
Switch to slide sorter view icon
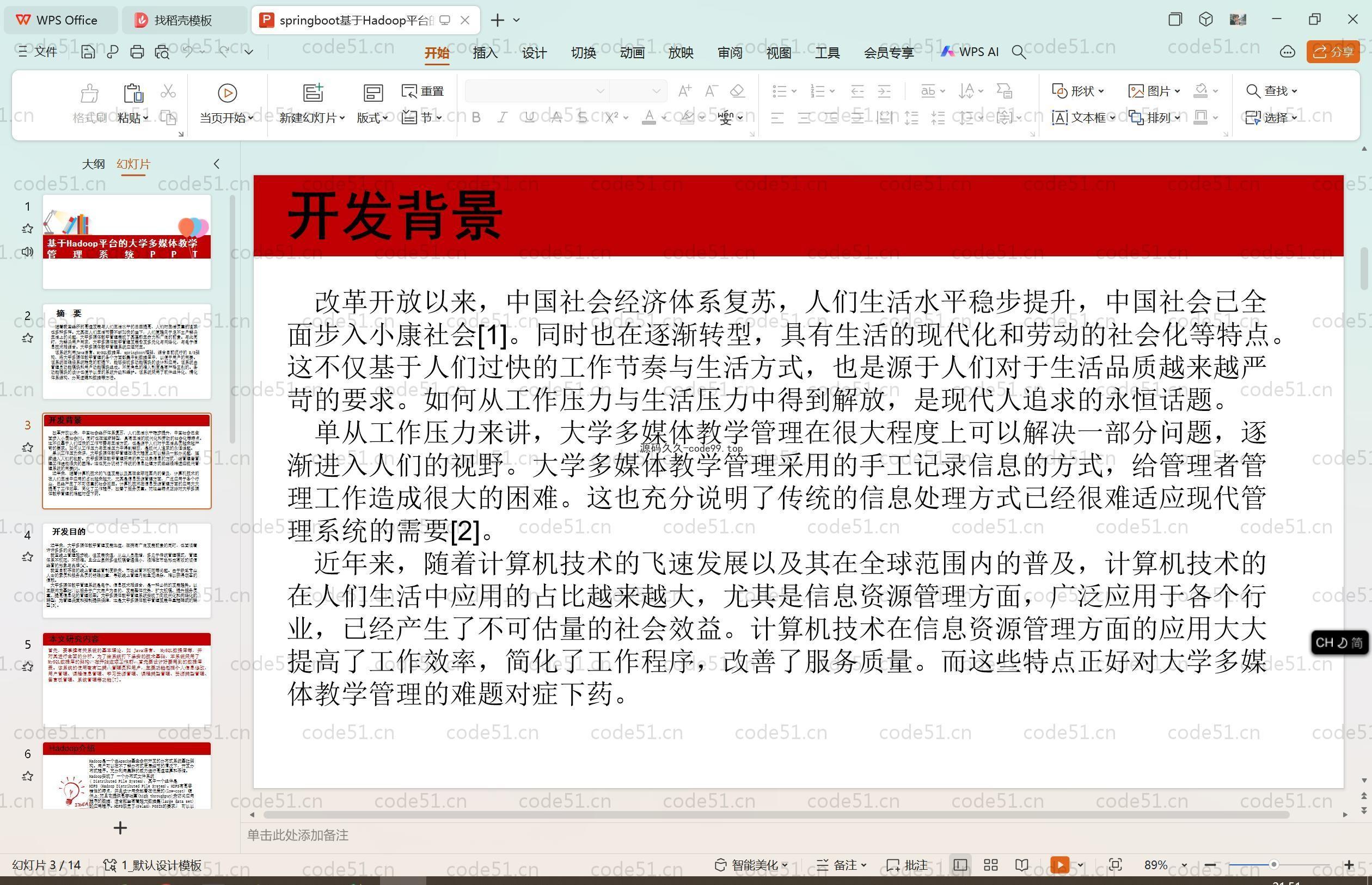990,865
